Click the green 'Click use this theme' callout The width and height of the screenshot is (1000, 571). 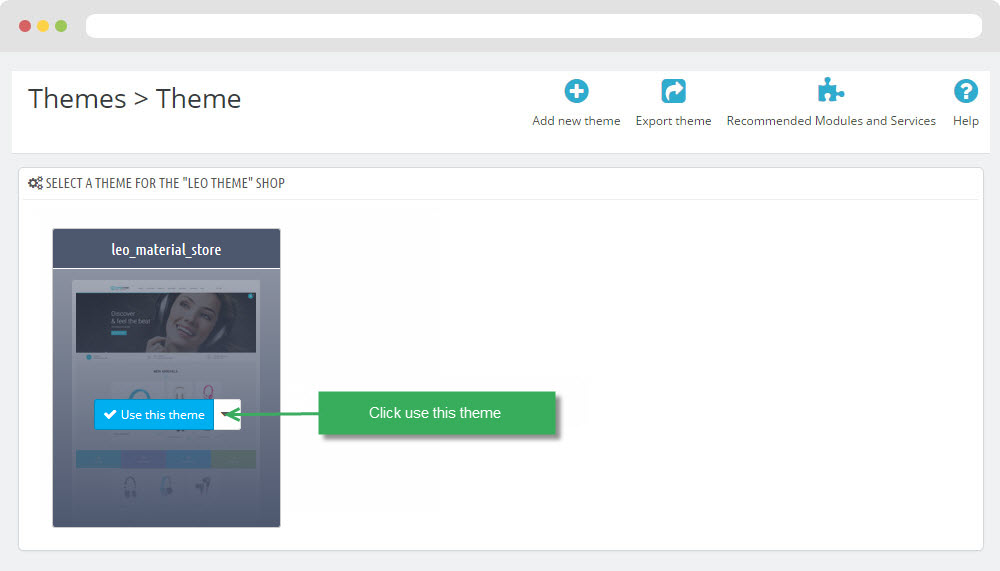click(x=436, y=413)
